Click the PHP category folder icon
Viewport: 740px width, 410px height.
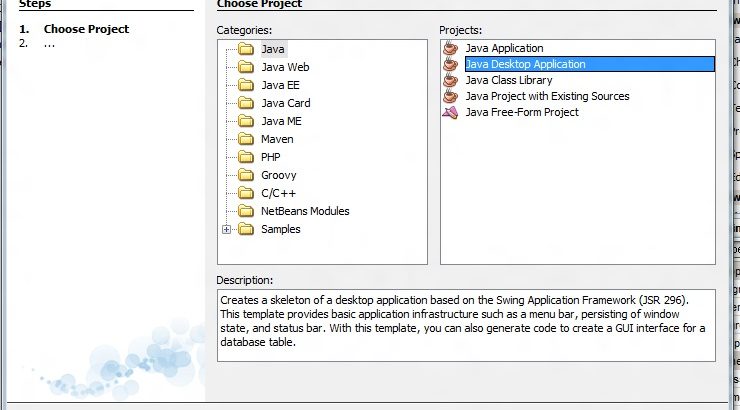[x=246, y=157]
